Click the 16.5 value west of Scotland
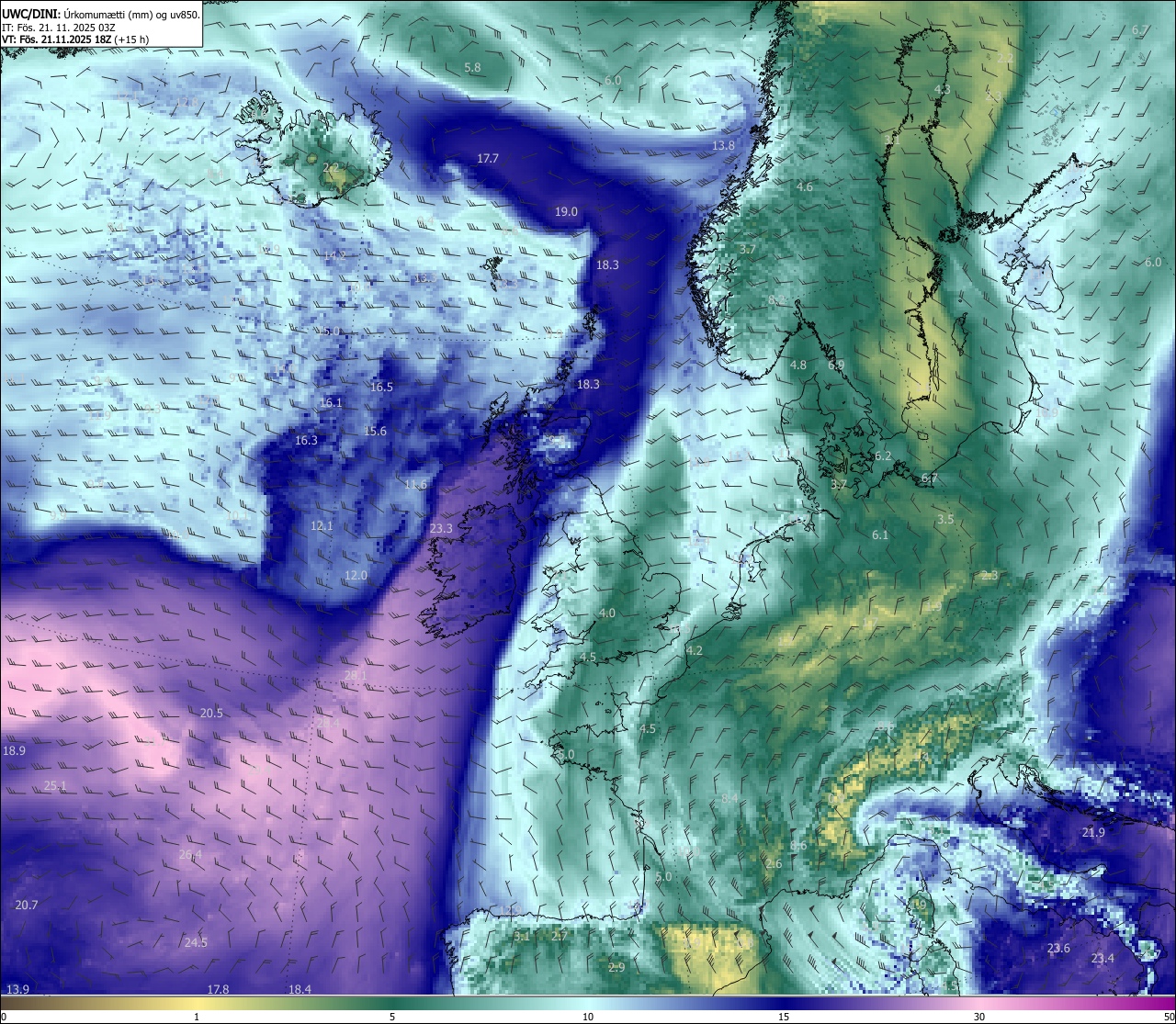Image resolution: width=1176 pixels, height=1024 pixels. point(381,388)
